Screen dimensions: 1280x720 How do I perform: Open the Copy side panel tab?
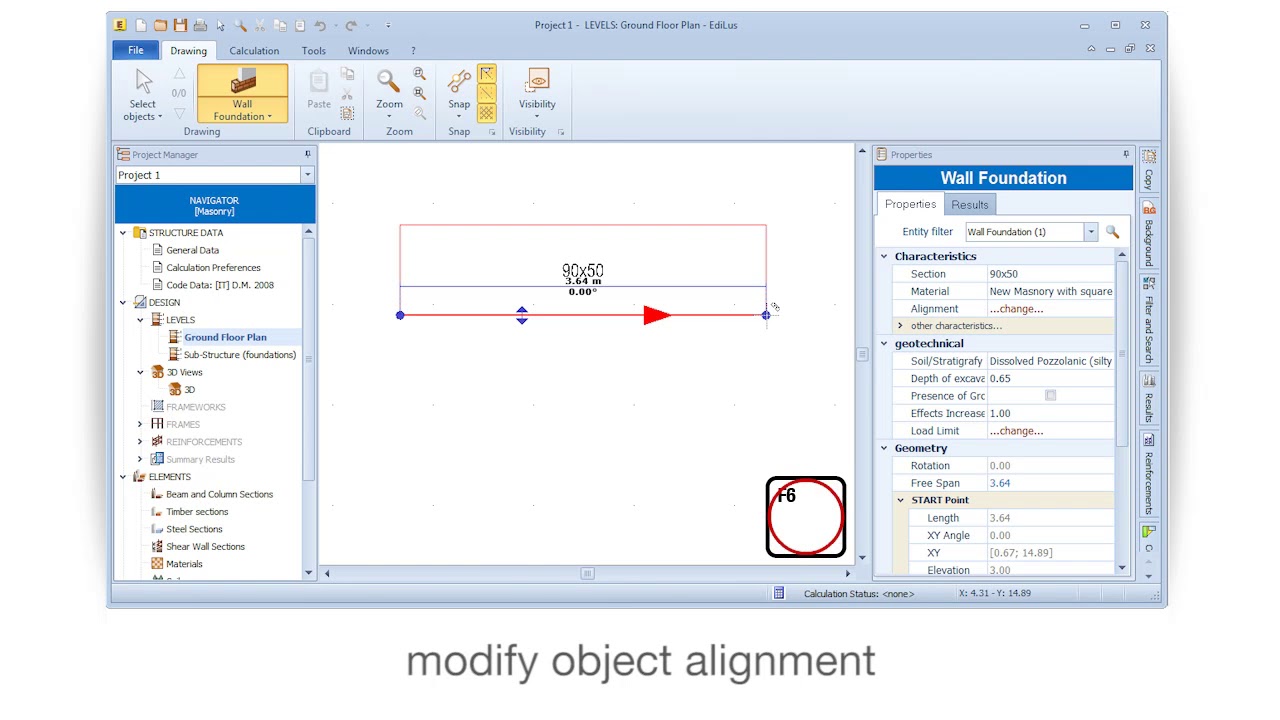(x=1149, y=171)
